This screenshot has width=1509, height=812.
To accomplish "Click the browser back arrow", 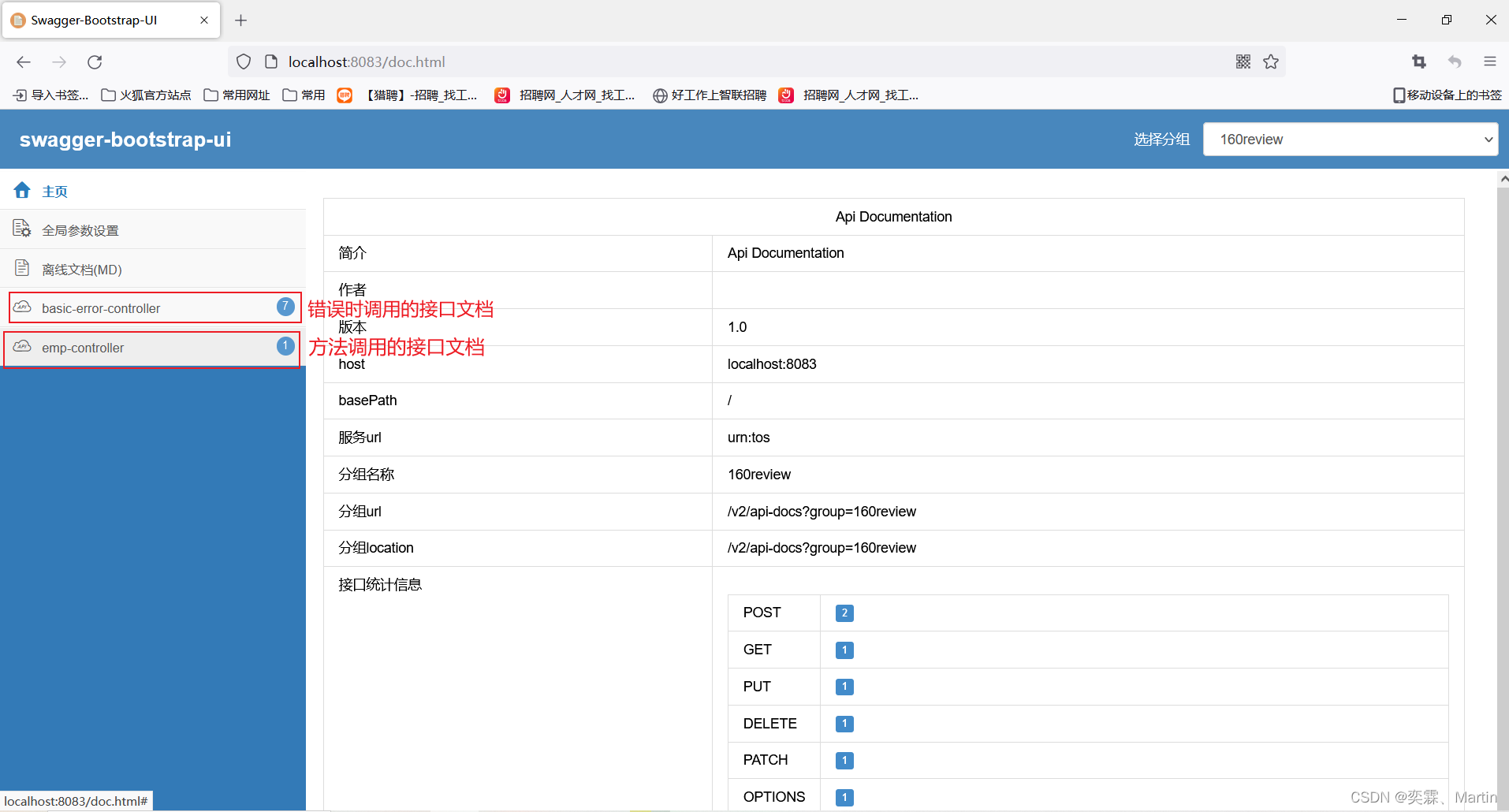I will tap(24, 61).
